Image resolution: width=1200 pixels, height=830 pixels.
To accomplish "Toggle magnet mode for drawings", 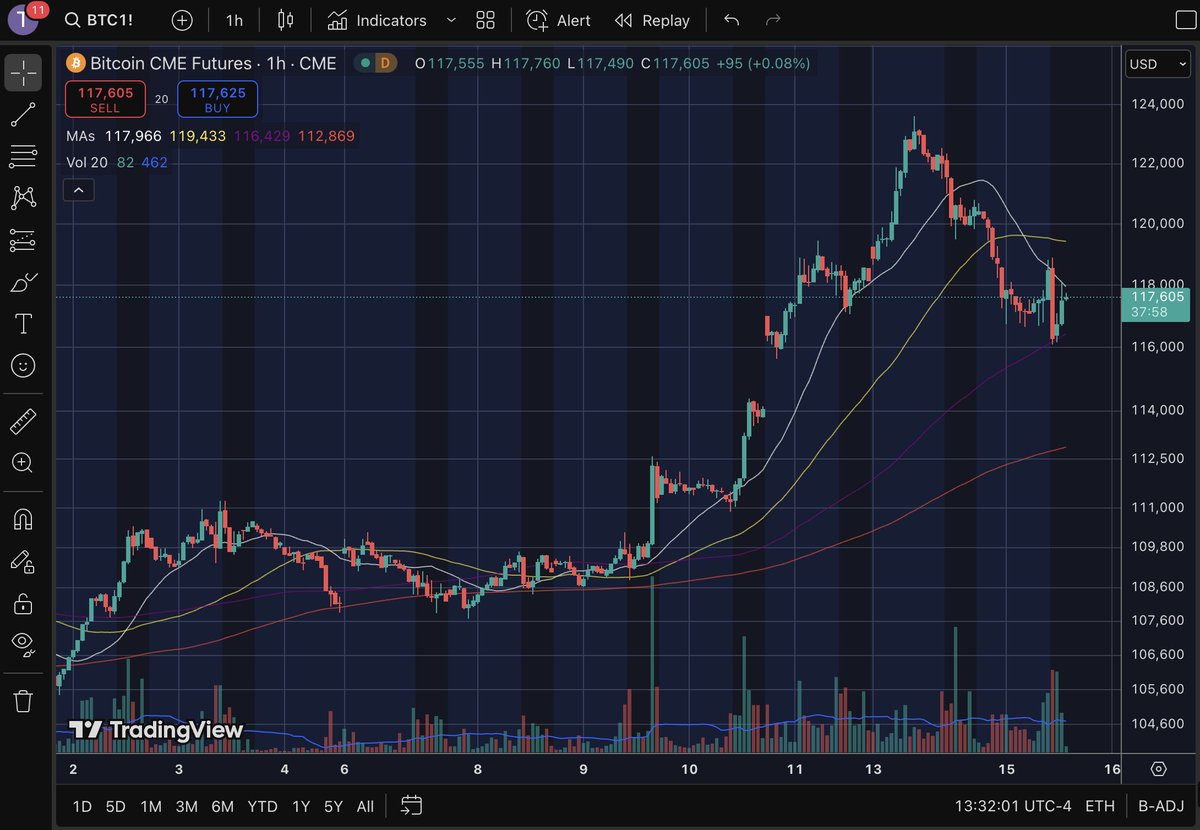I will pos(23,519).
